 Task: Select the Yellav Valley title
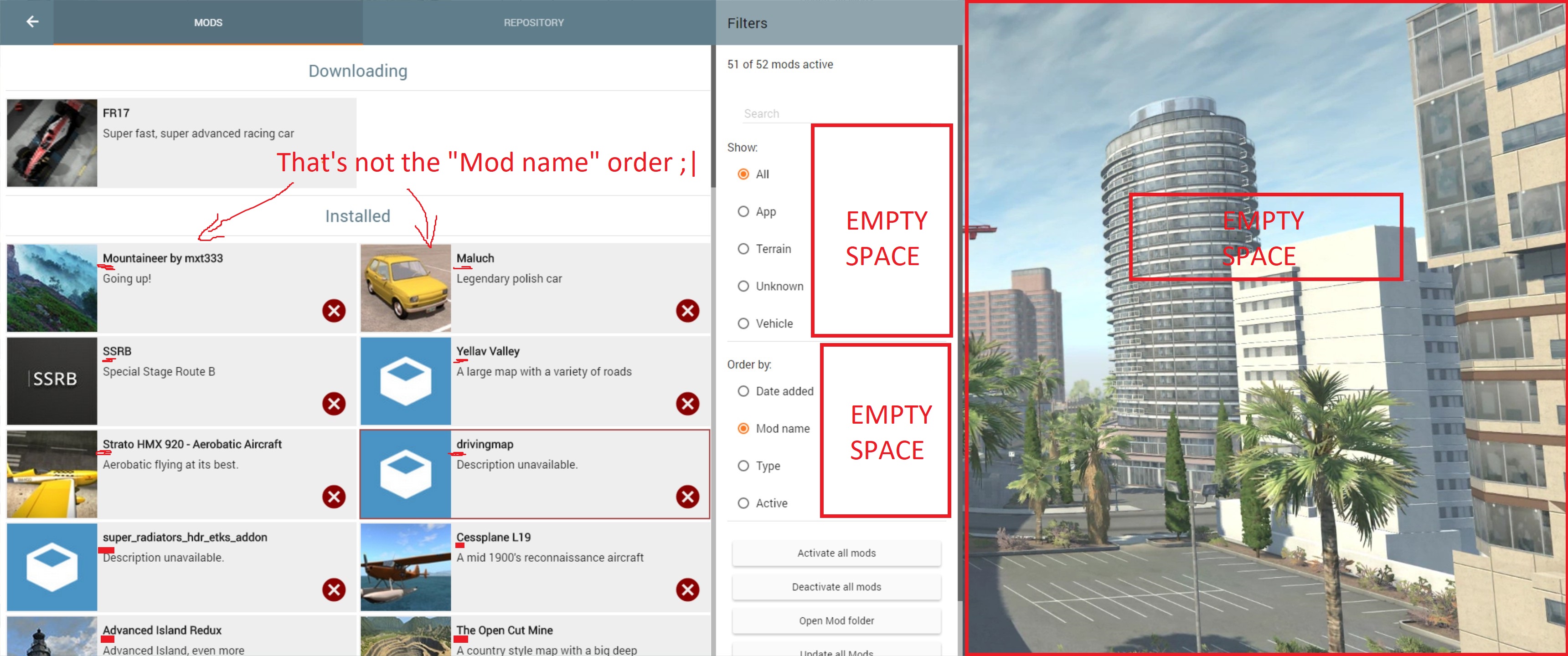click(x=488, y=351)
